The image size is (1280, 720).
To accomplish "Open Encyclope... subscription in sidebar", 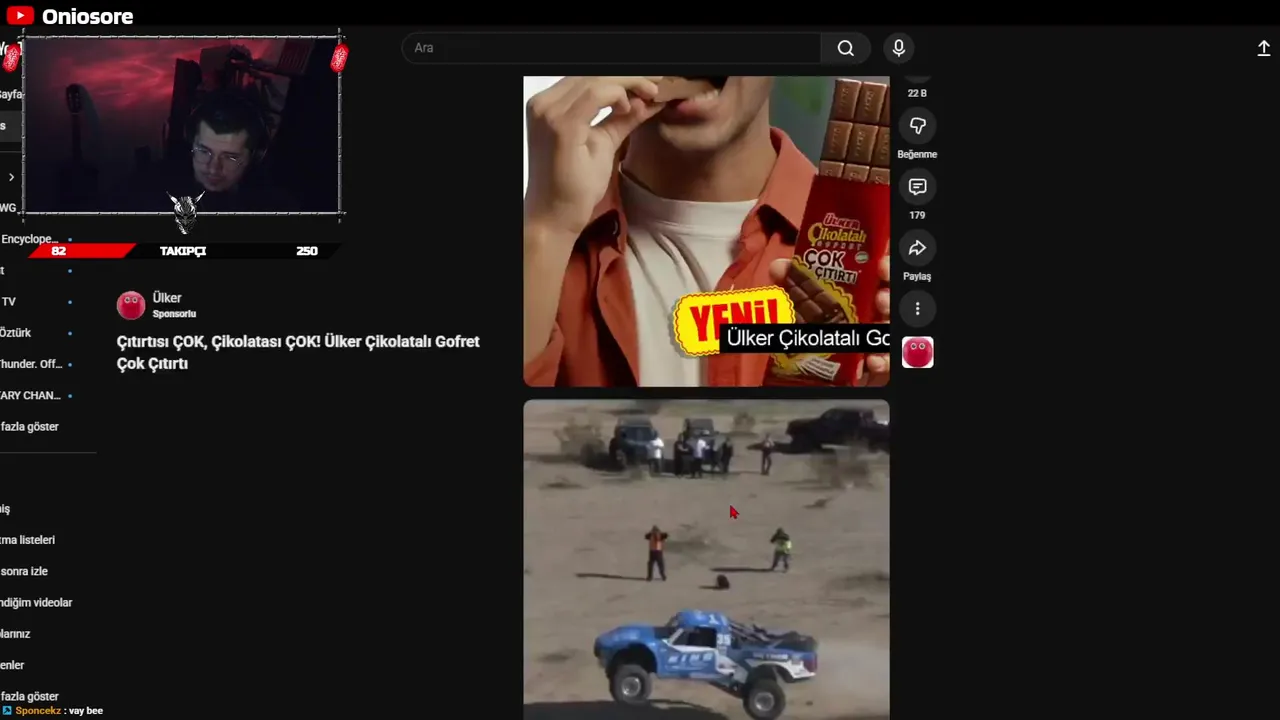I will 30,239.
